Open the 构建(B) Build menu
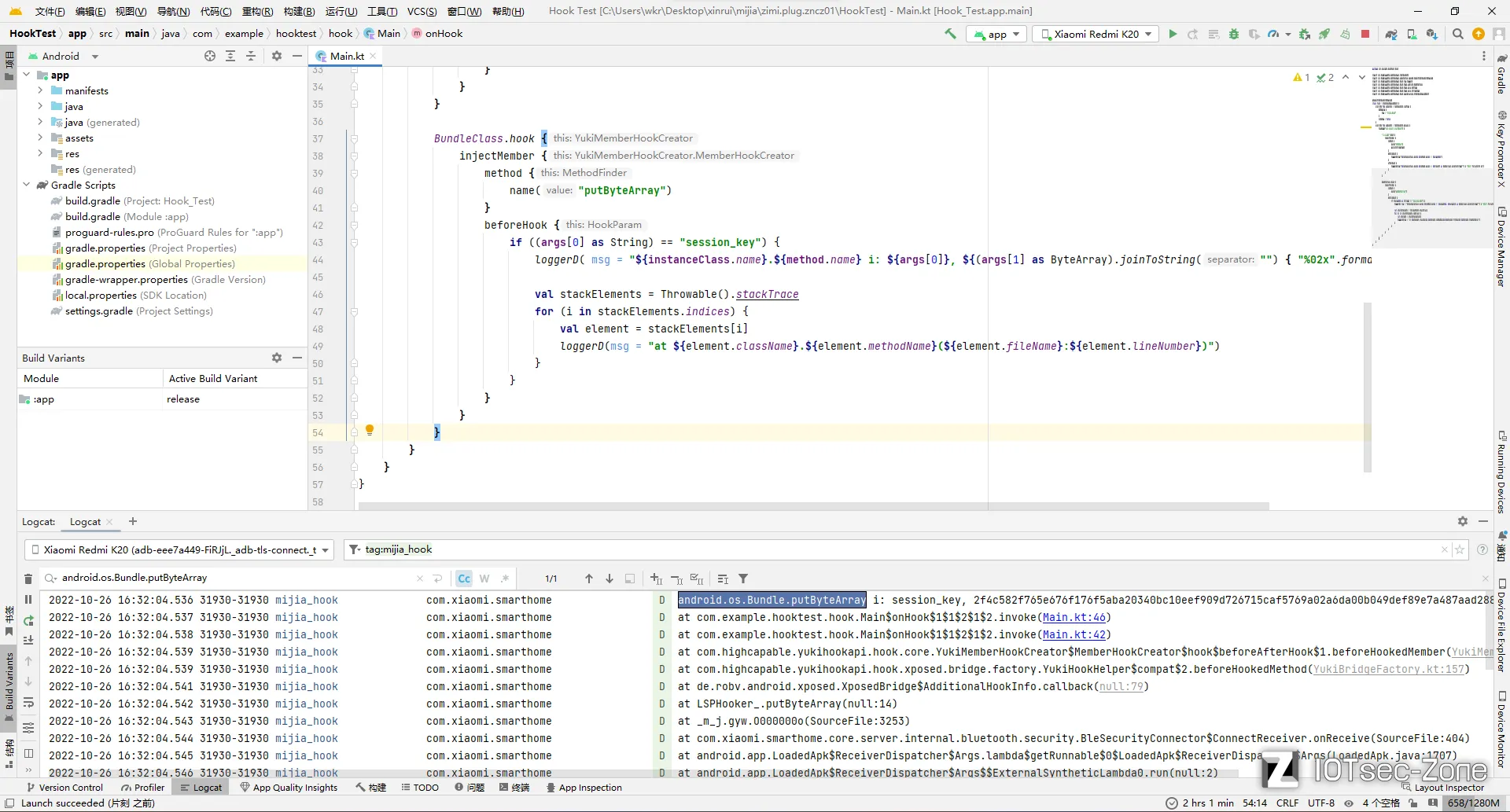The width and height of the screenshot is (1510, 812). (299, 11)
